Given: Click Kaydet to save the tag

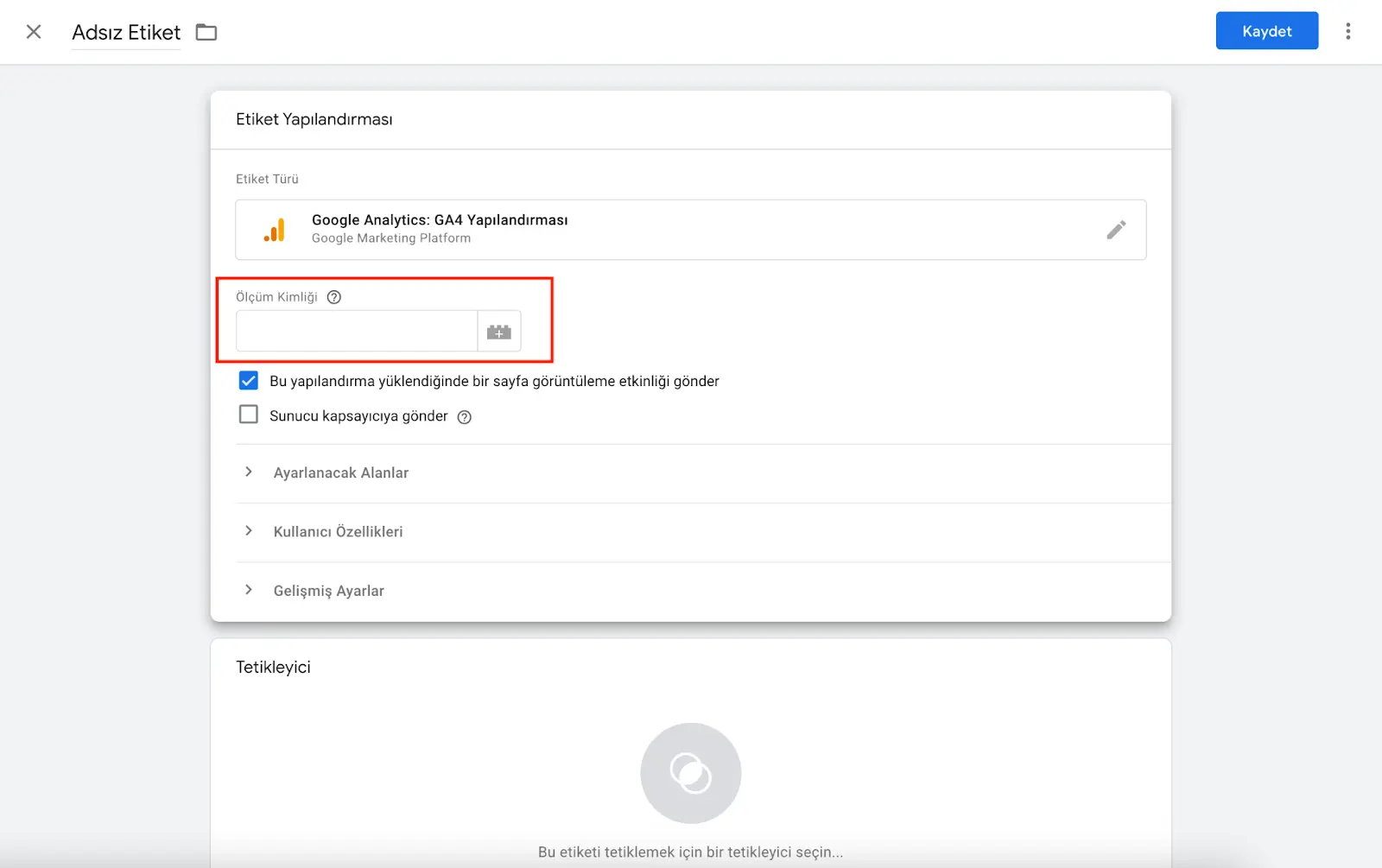Looking at the screenshot, I should (1266, 30).
